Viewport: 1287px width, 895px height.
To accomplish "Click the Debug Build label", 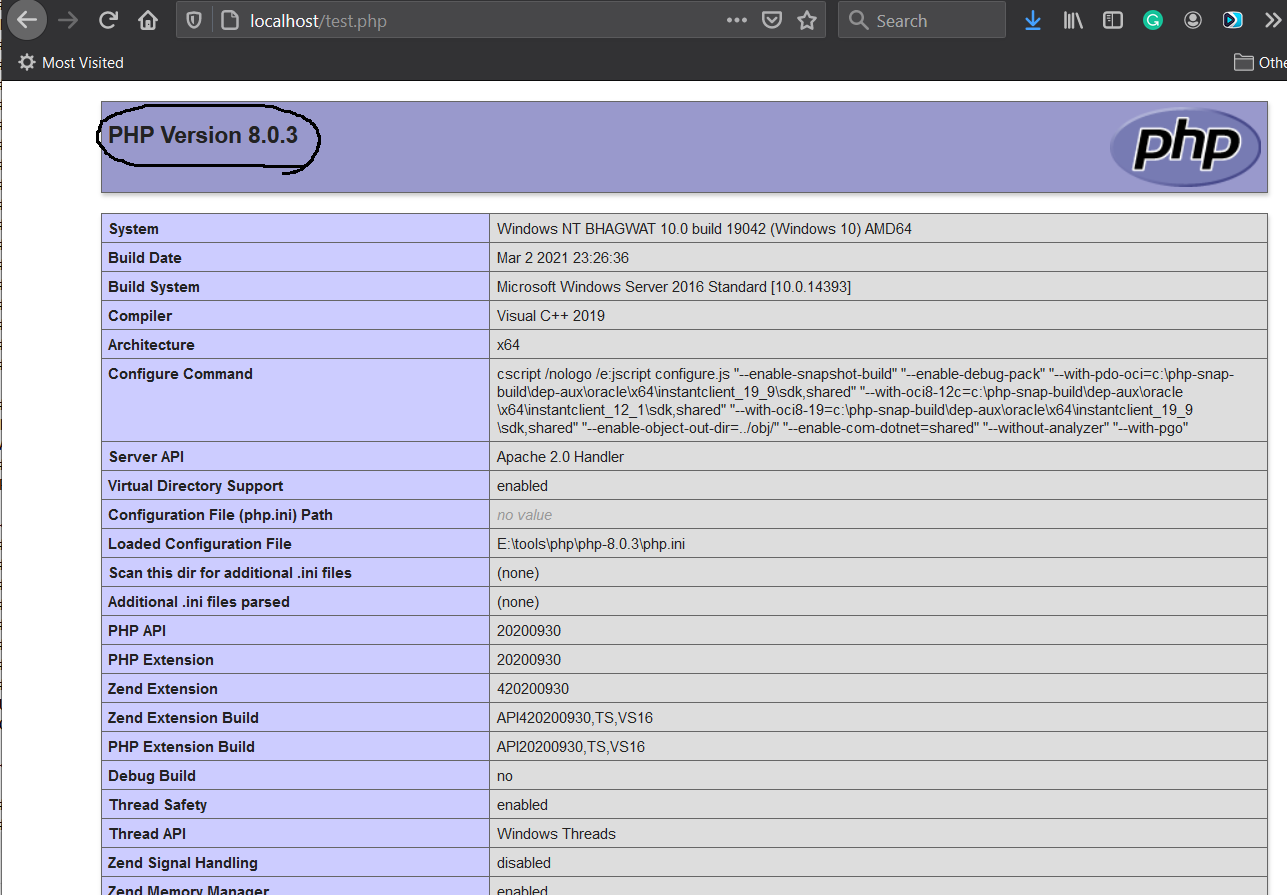I will pyautogui.click(x=152, y=776).
